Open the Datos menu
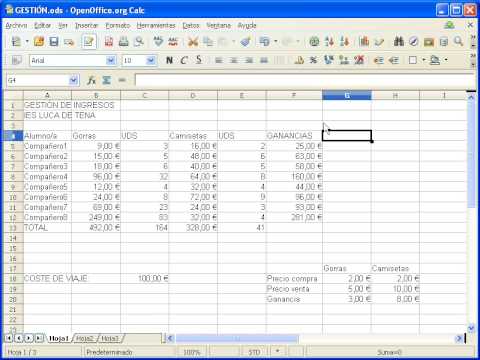The image size is (480, 360). [x=191, y=25]
